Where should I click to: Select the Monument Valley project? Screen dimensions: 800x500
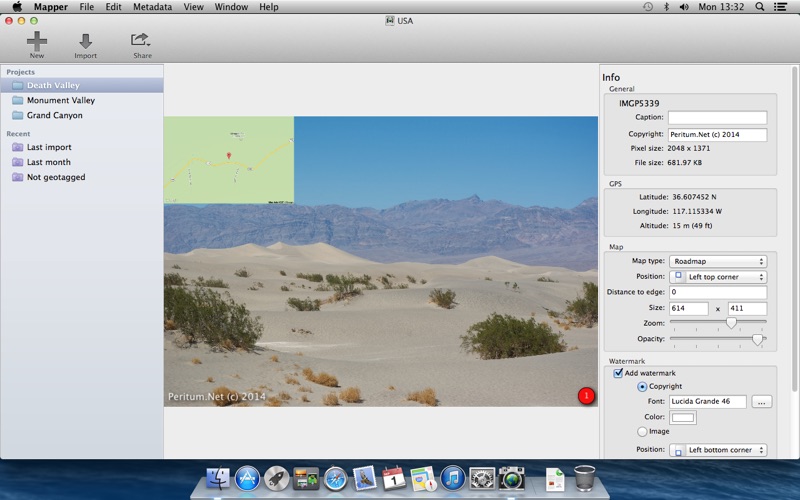click(82, 100)
